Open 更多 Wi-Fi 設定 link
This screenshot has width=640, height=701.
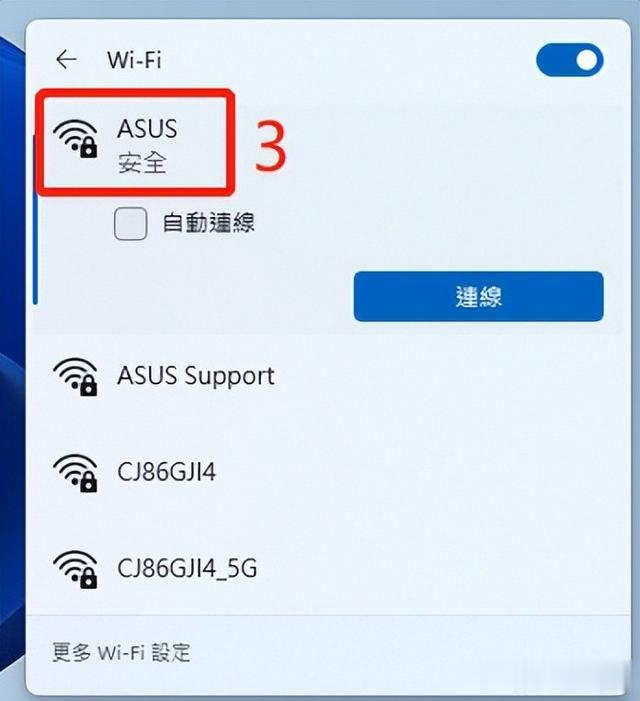(122, 652)
